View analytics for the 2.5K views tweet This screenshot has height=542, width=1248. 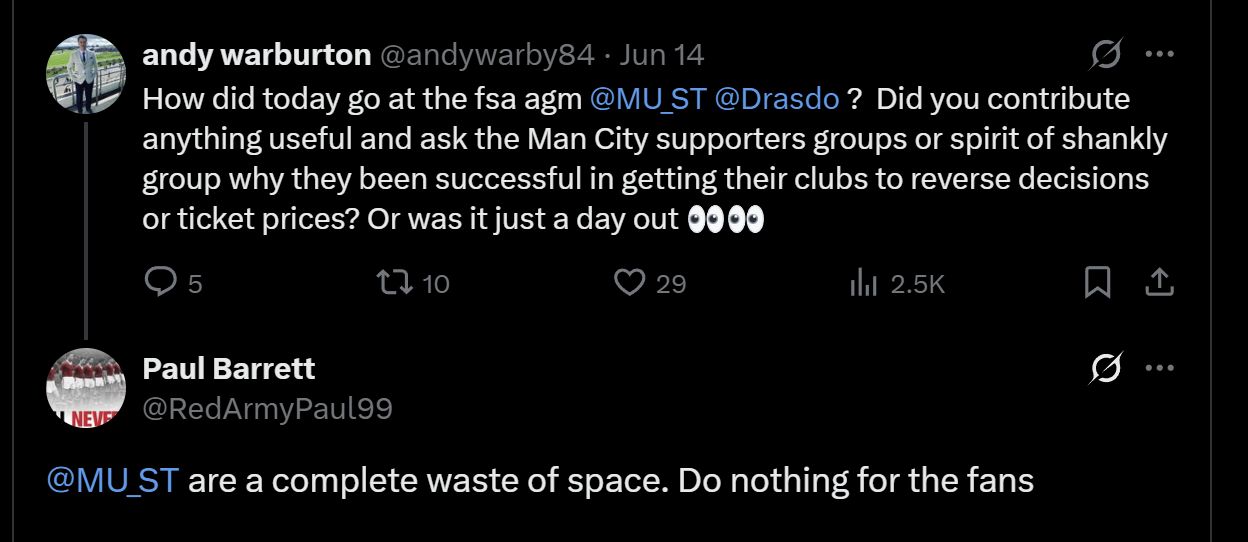tap(863, 284)
